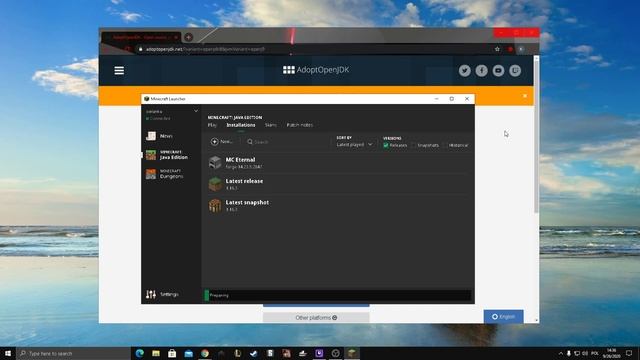Open Mail app from taskbar

(x=189, y=353)
